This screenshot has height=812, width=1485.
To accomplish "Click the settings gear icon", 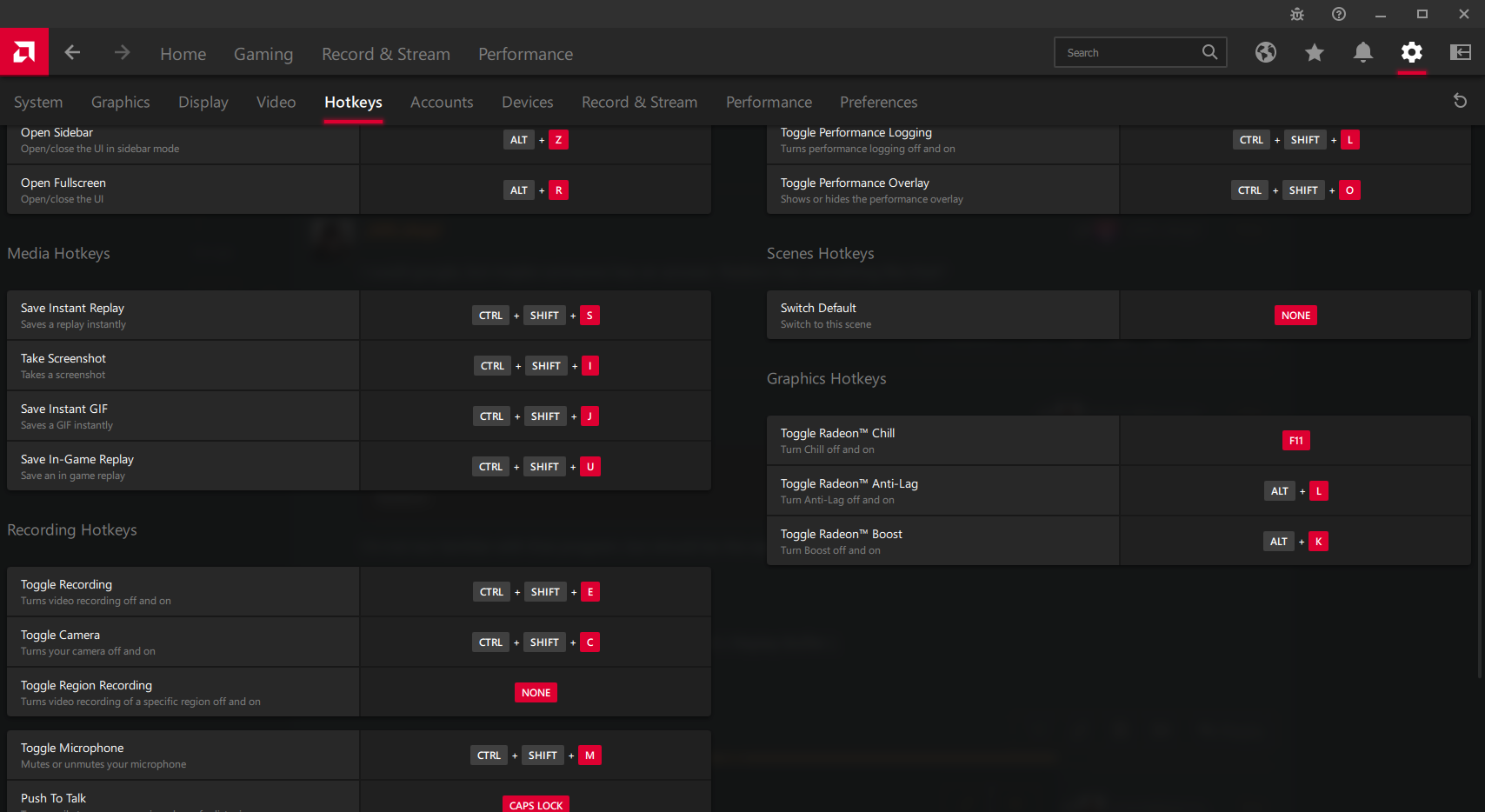I will tap(1412, 53).
